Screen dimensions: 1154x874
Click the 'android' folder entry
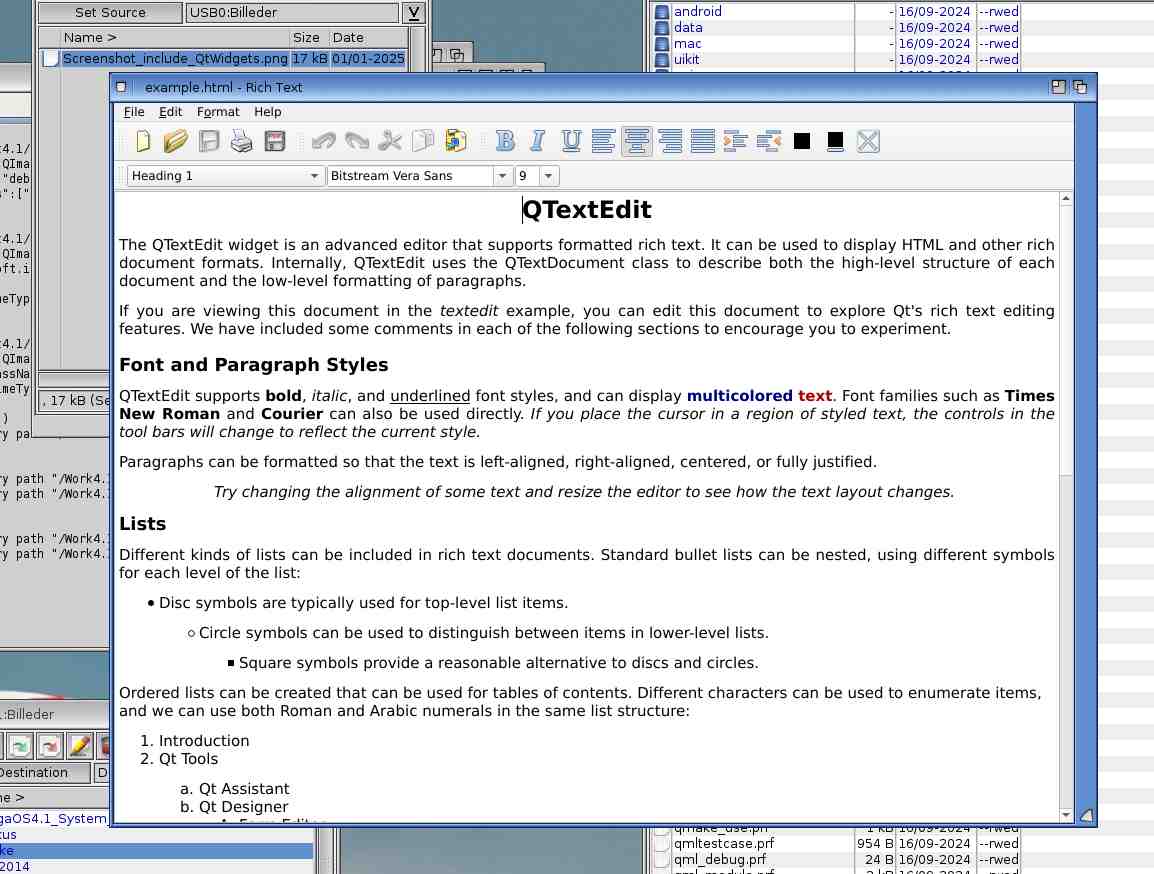tap(698, 11)
